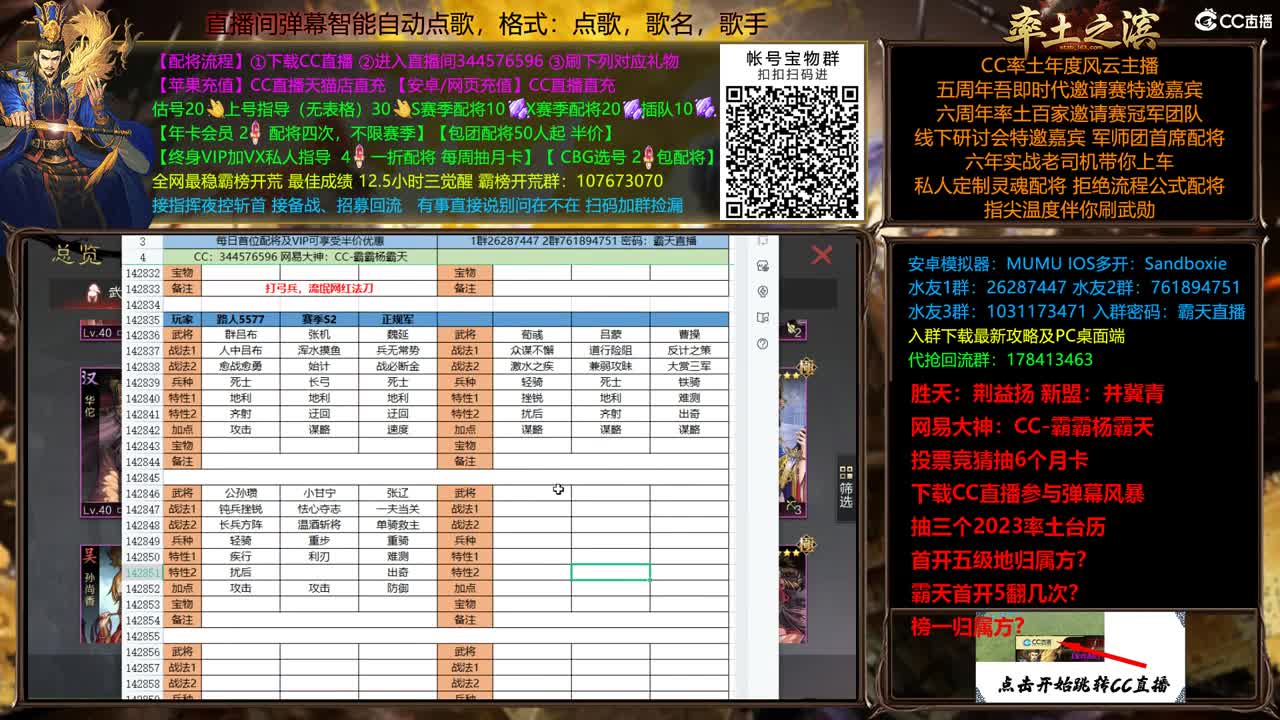Select the 愈战愈勇 cell
Screen dimensions: 1280x720
[240, 366]
